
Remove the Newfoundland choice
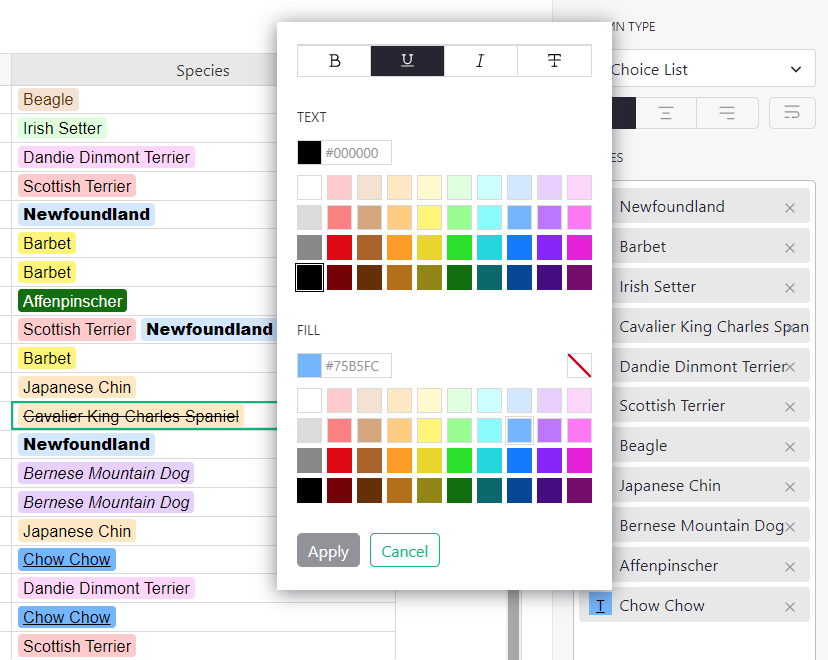click(x=789, y=206)
